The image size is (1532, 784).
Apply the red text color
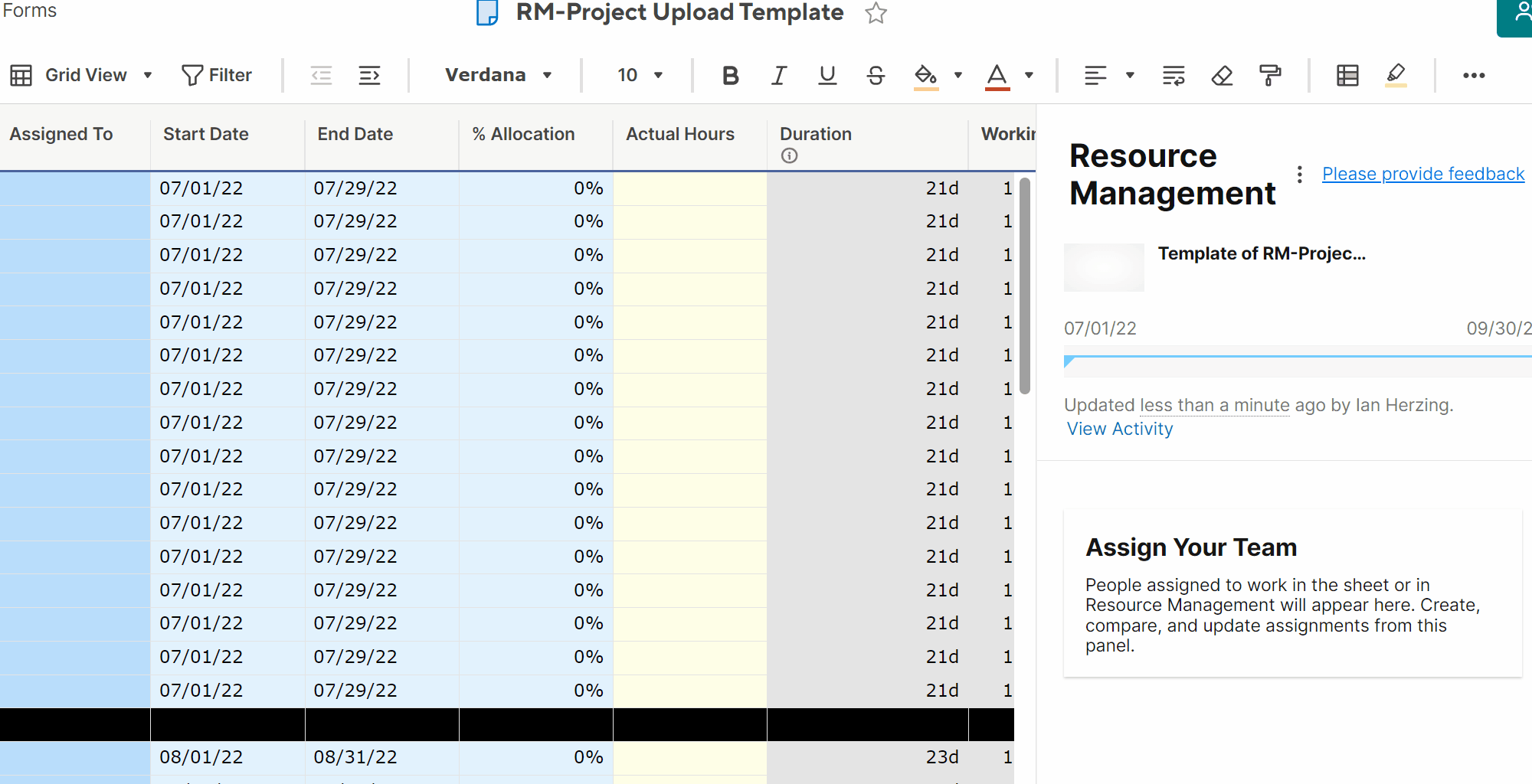point(997,76)
